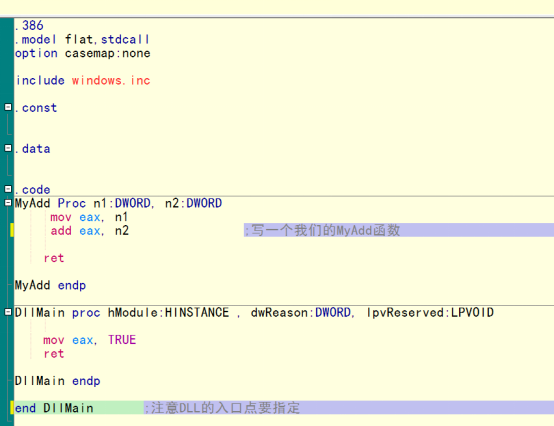This screenshot has height=426, width=554.
Task: Click the 'ret' inside DllMain procedure
Action: coord(54,354)
